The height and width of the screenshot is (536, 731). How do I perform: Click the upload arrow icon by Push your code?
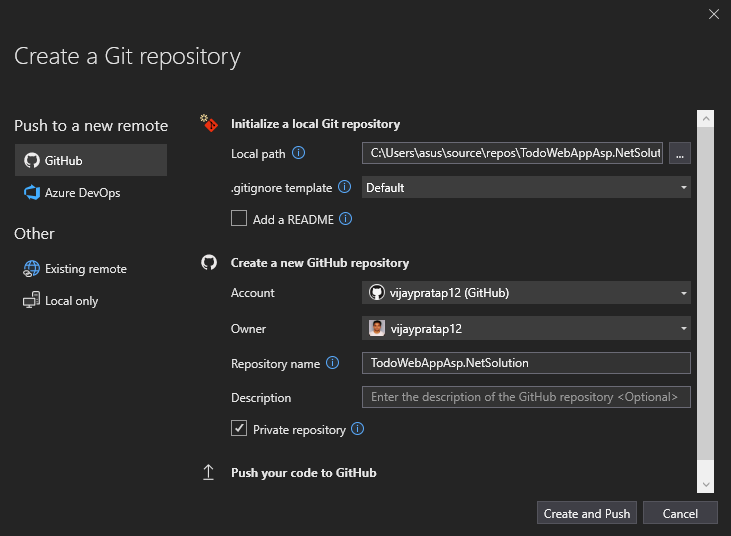click(x=208, y=472)
